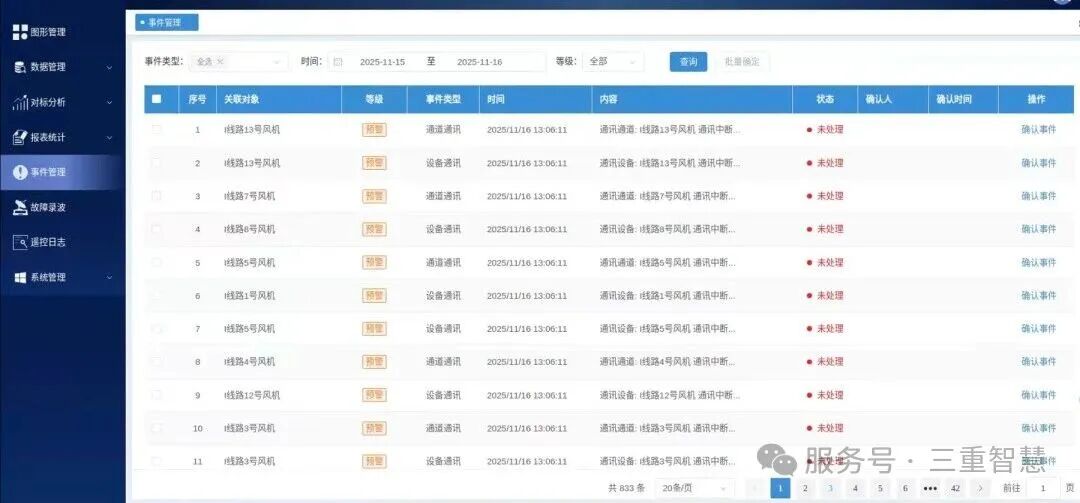The height and width of the screenshot is (503, 1080).
Task: Expand the 数据管理 submenu chevron
Action: pyautogui.click(x=110, y=68)
